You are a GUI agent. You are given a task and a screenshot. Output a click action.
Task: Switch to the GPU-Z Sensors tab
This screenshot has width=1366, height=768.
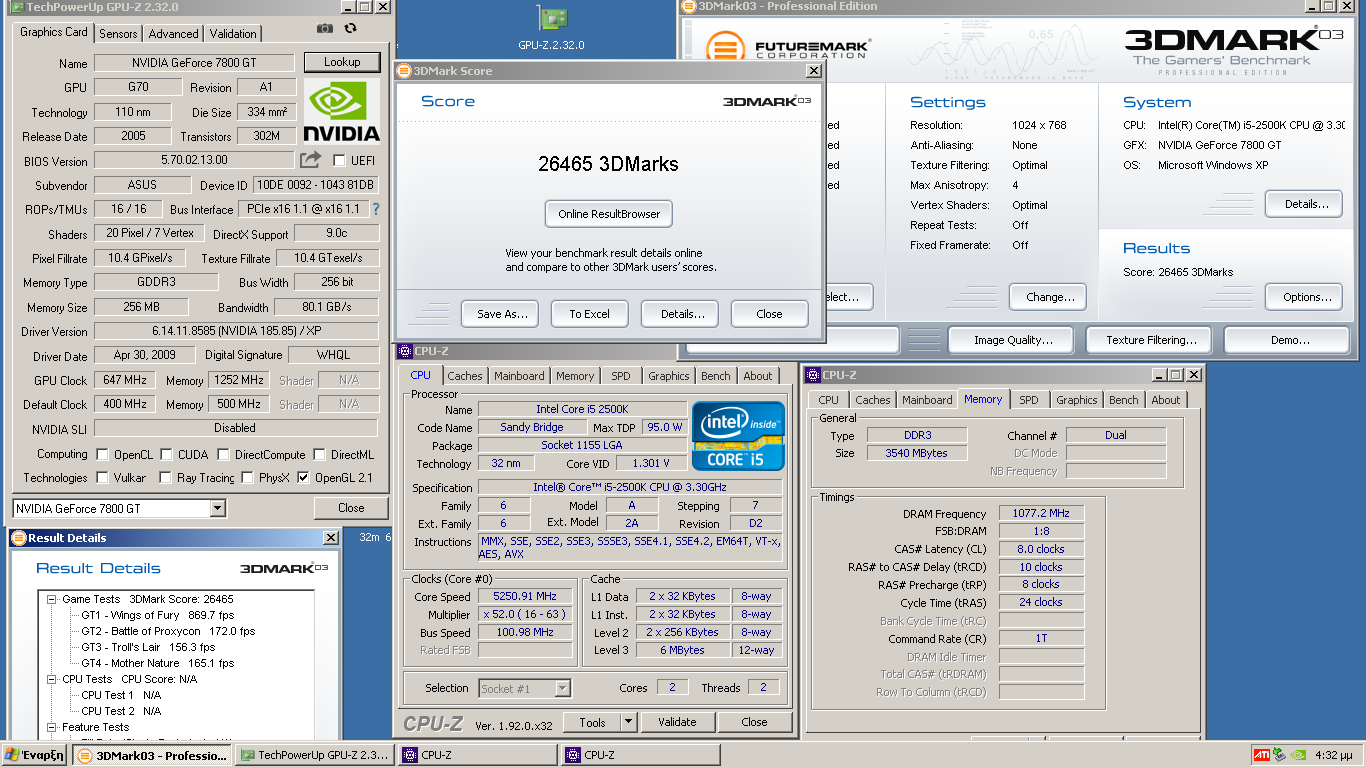point(118,33)
